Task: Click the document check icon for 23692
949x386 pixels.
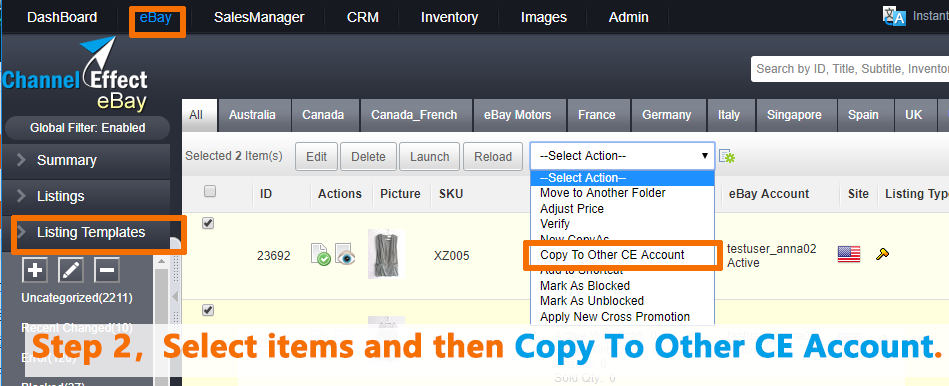Action: point(321,255)
